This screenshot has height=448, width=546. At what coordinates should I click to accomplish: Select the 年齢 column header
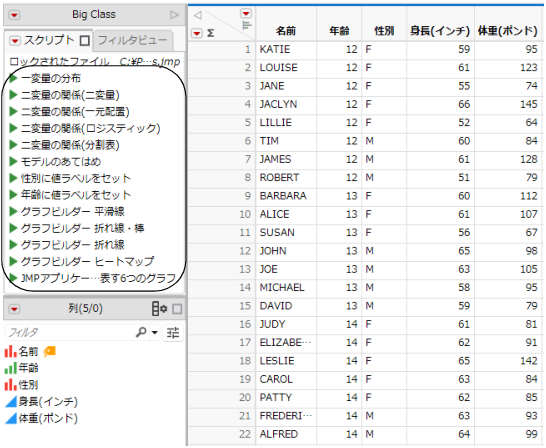(339, 31)
